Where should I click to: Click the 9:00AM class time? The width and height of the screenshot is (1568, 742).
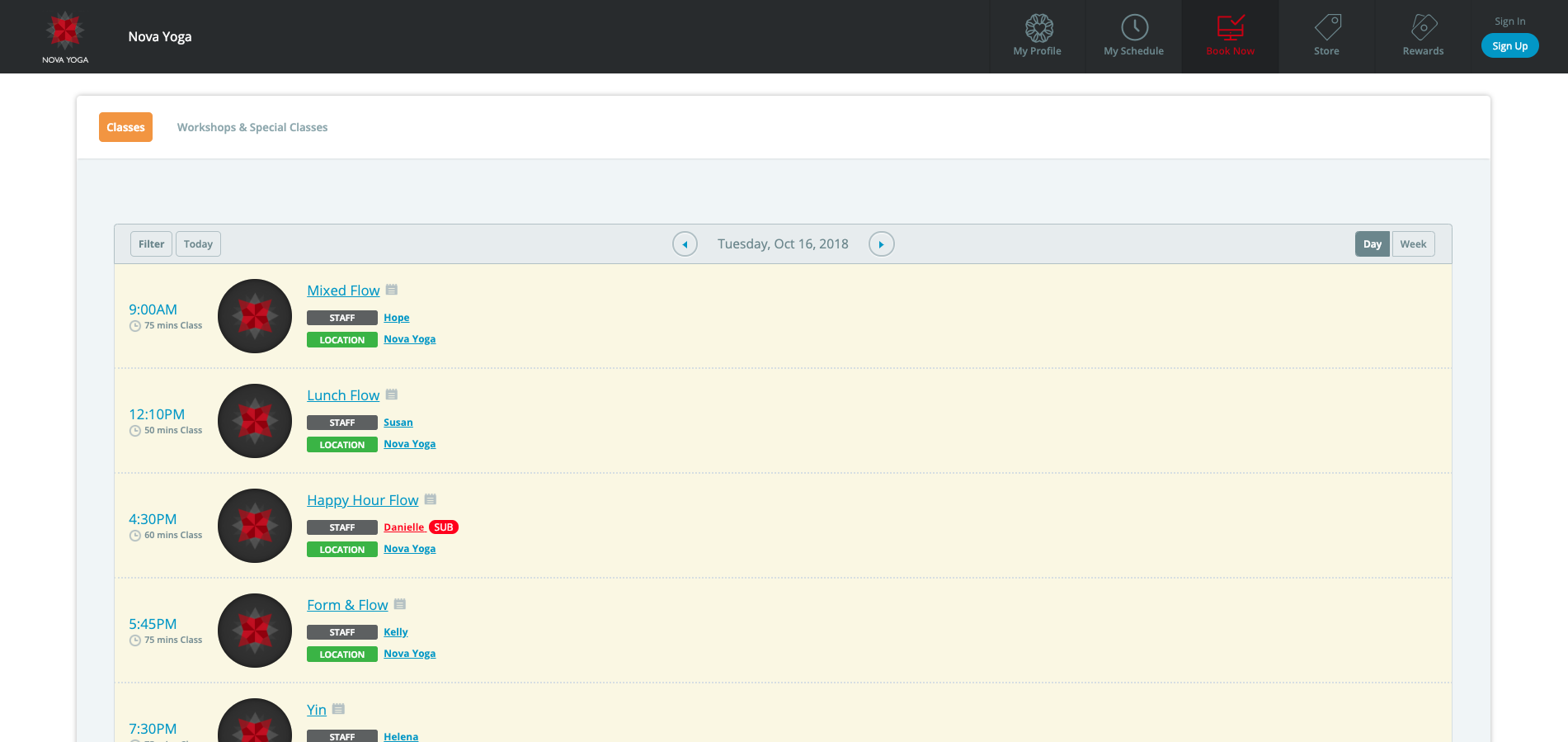(153, 310)
